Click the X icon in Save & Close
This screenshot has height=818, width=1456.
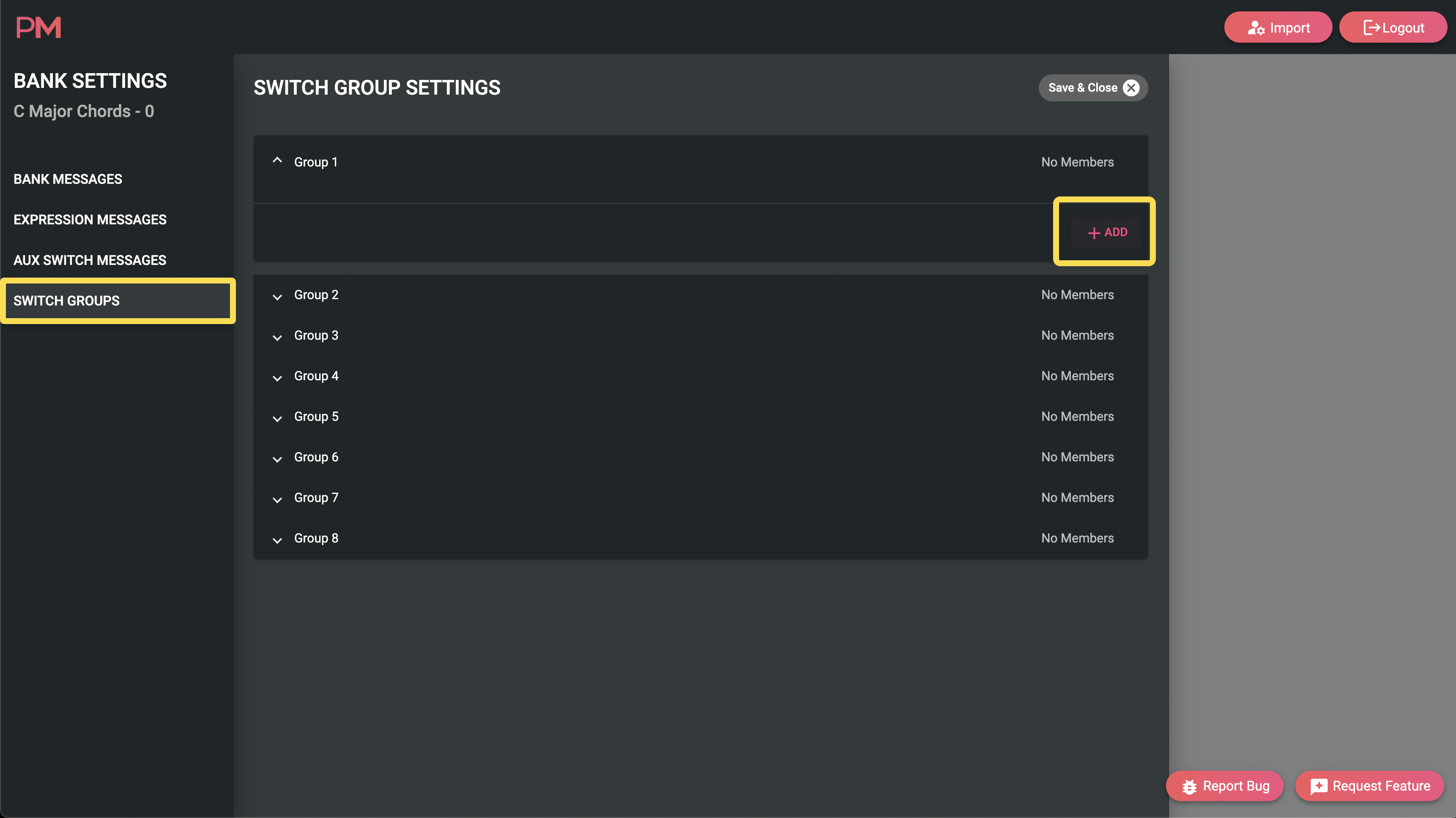1131,87
